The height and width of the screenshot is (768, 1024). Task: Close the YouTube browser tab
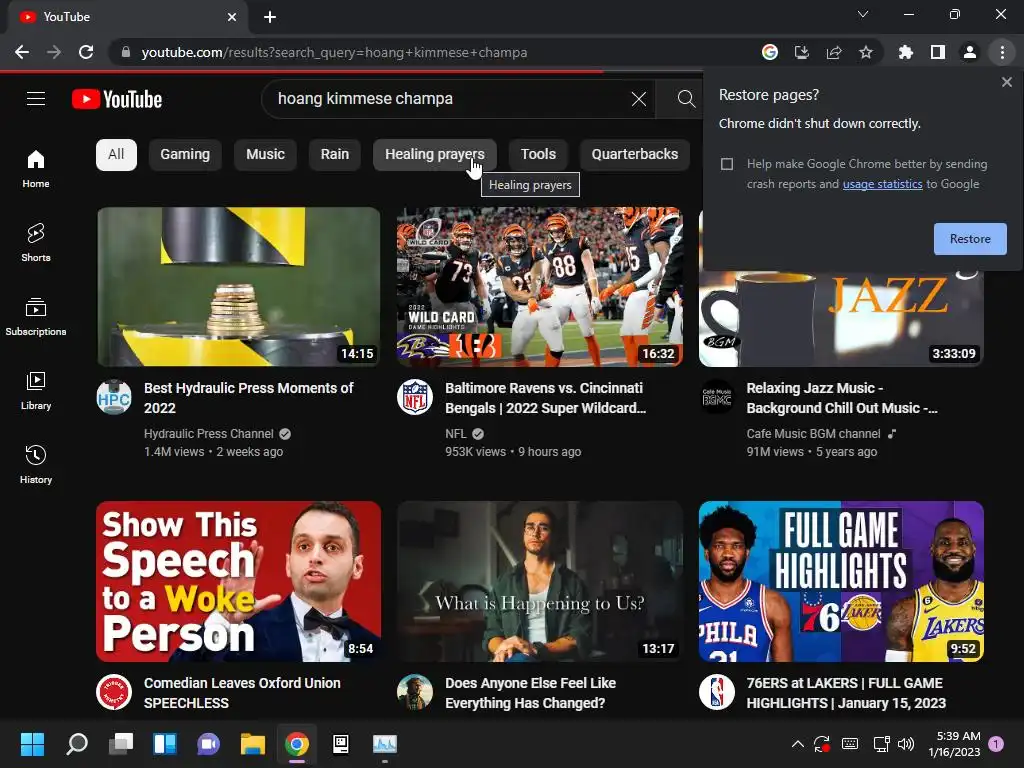232,17
